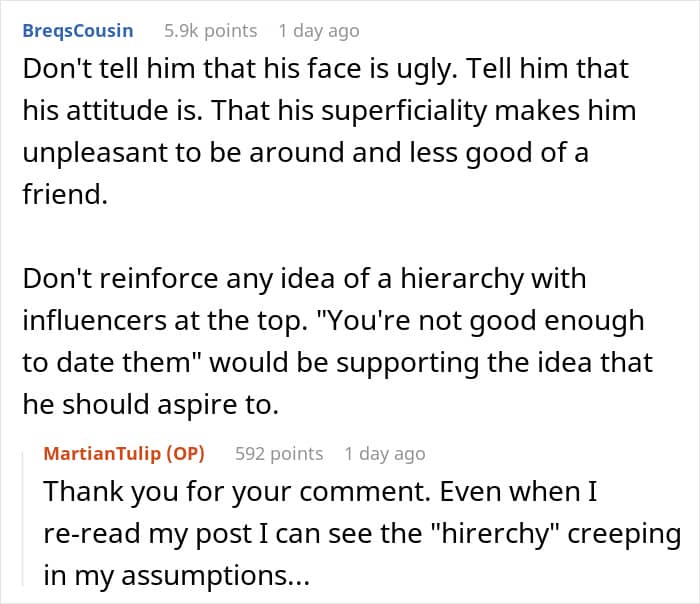Click the 592 points score
Screen dimensions: 700x604
pyautogui.click(x=279, y=454)
